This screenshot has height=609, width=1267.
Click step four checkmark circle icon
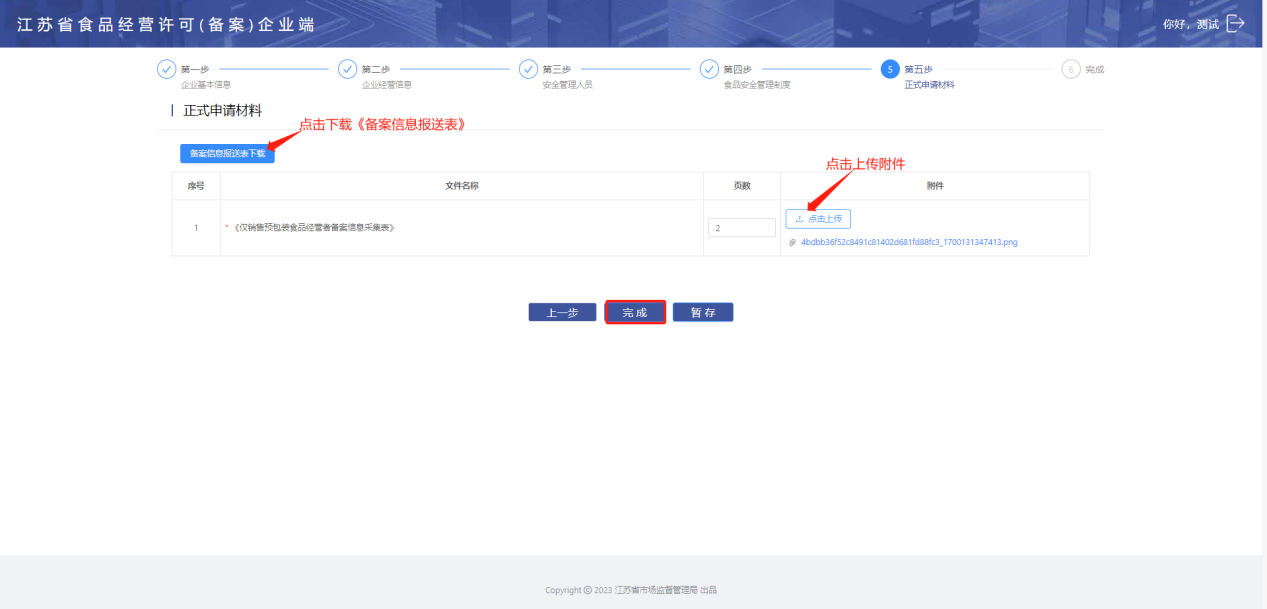tap(709, 69)
